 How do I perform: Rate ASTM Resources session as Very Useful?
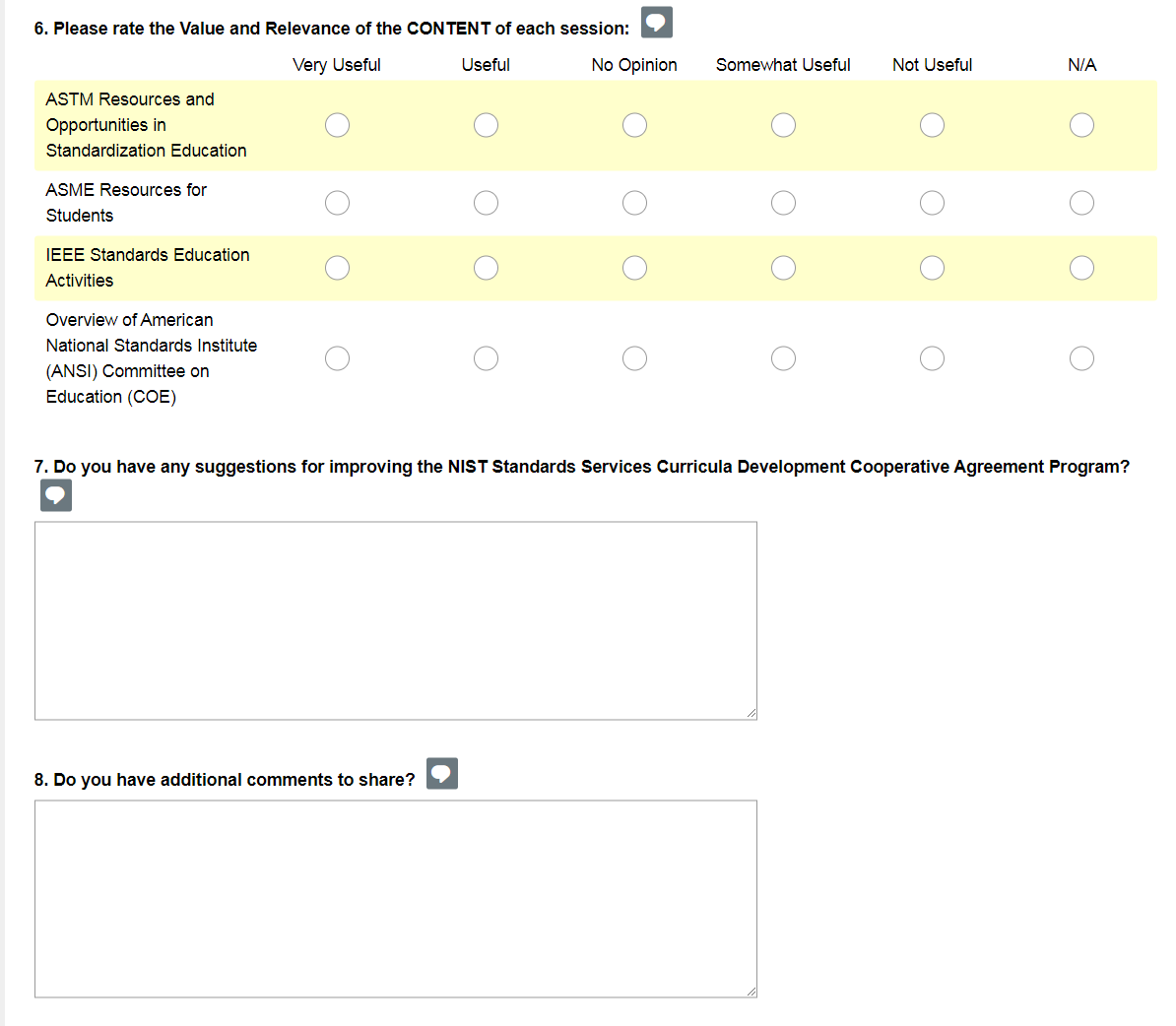[x=337, y=125]
